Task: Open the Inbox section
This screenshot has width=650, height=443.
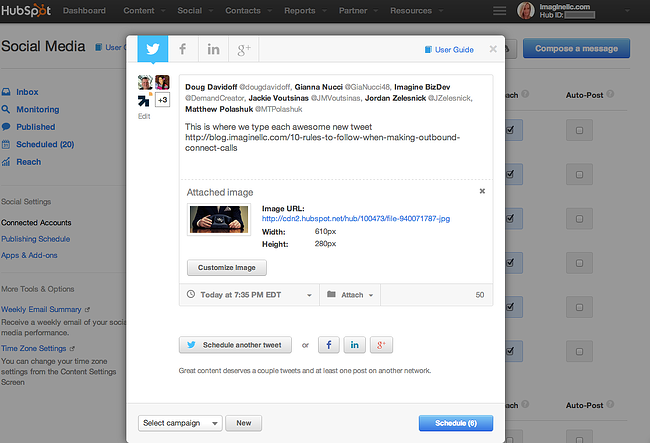Action: click(27, 92)
